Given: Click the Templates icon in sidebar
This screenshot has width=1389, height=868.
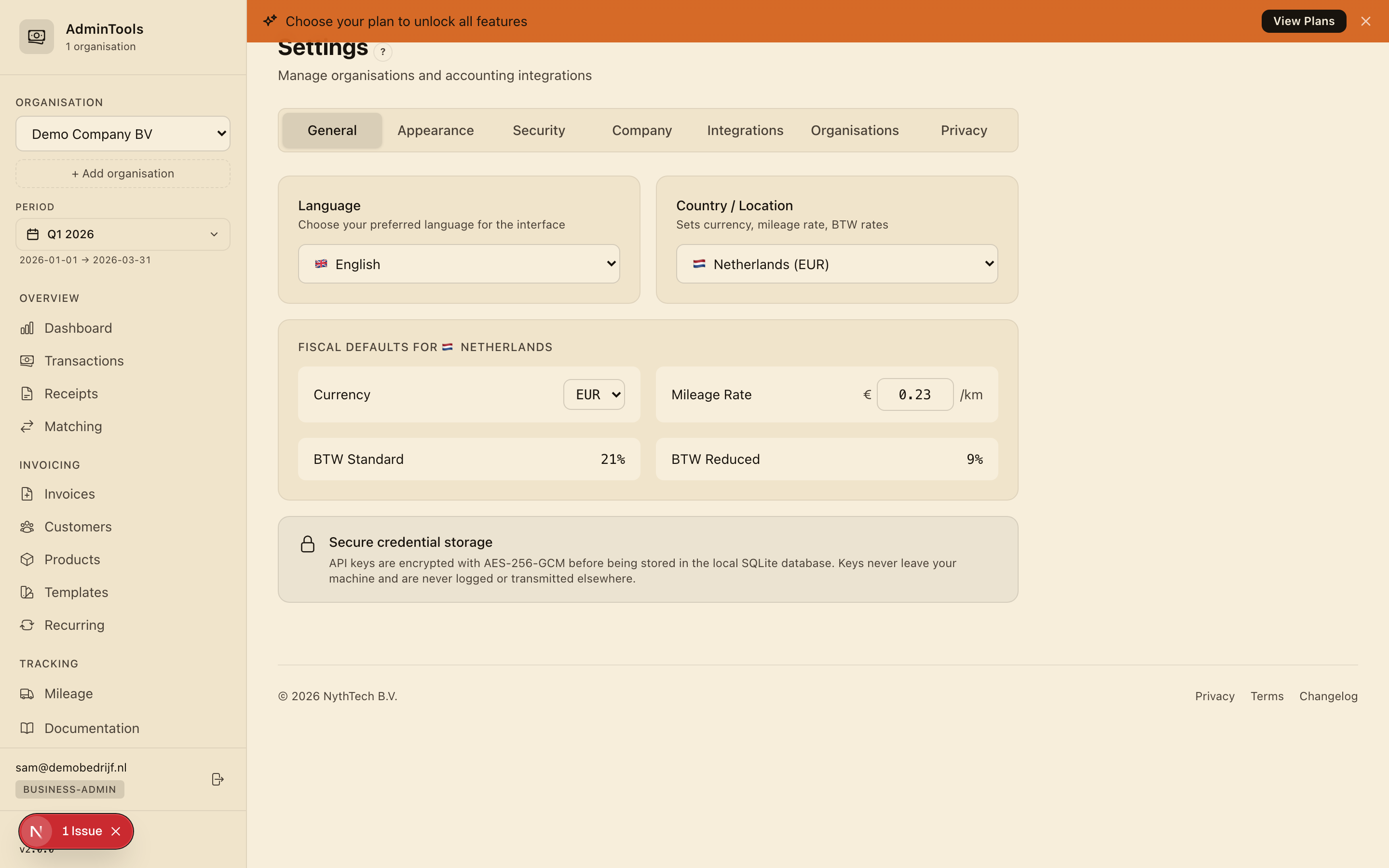Looking at the screenshot, I should [27, 592].
